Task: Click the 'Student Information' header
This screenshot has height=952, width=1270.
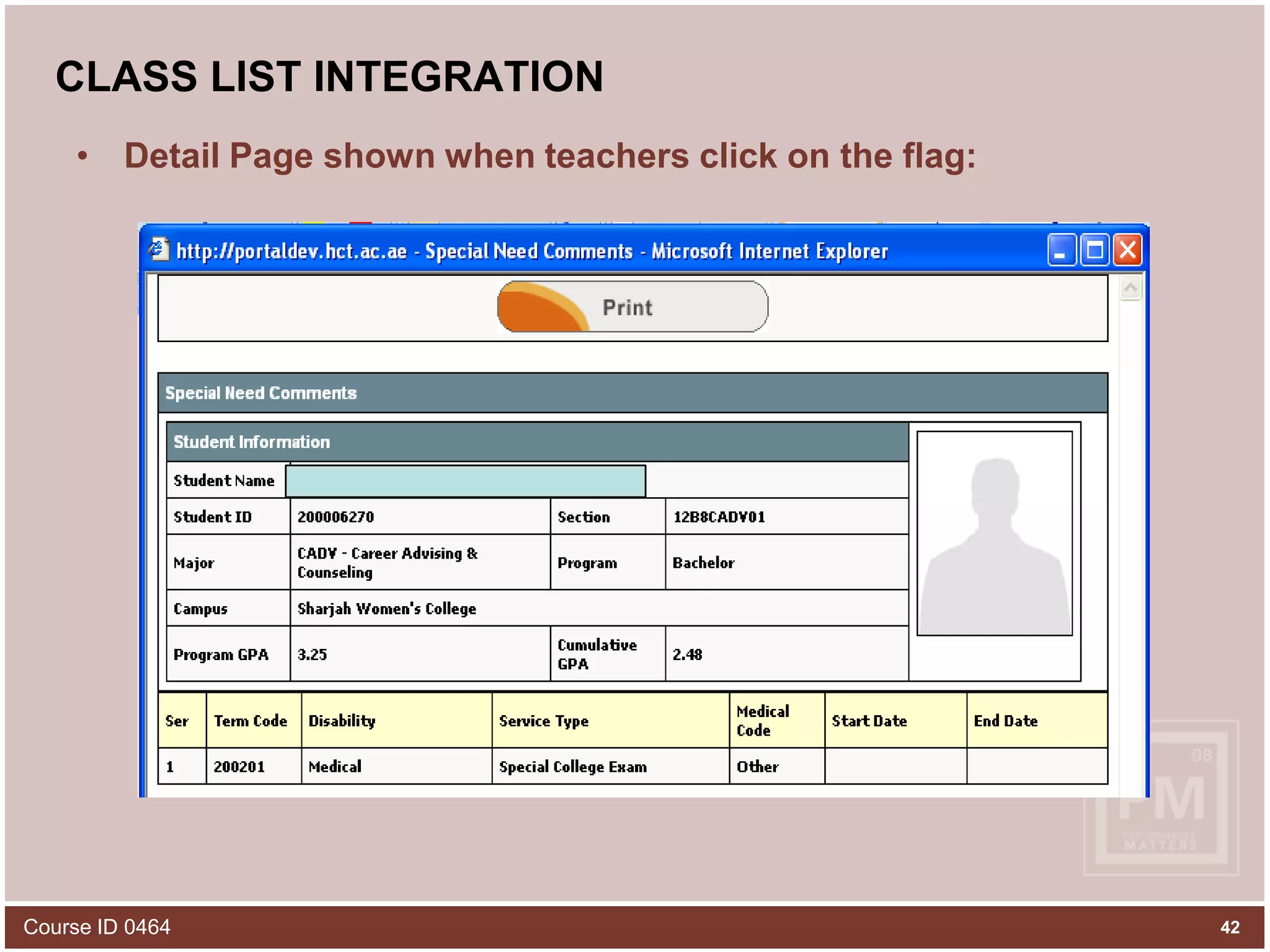Action: click(538, 442)
